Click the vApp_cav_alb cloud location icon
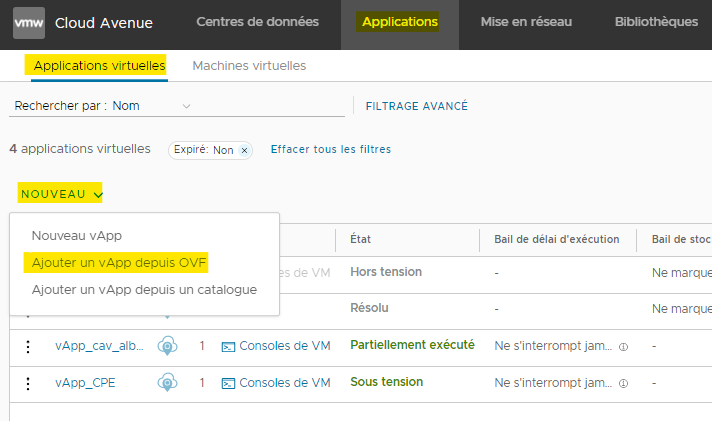 pos(167,346)
